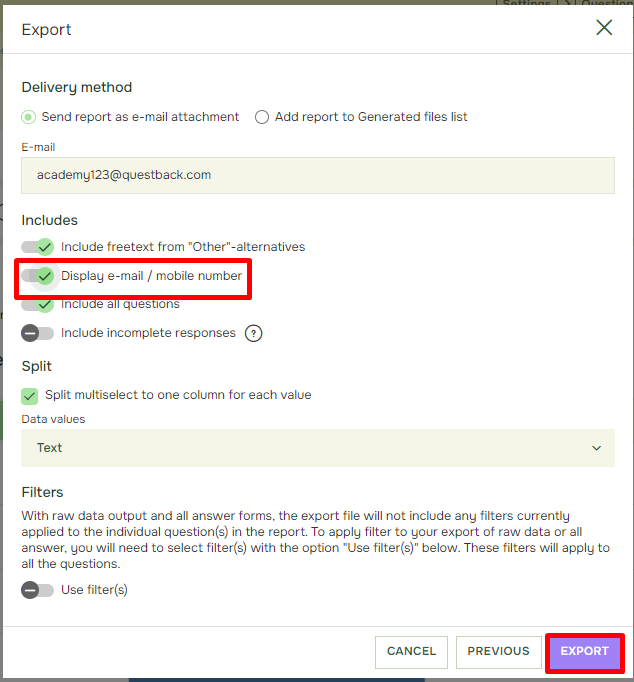Toggle Display e-mail / mobile number switch

coord(37,276)
